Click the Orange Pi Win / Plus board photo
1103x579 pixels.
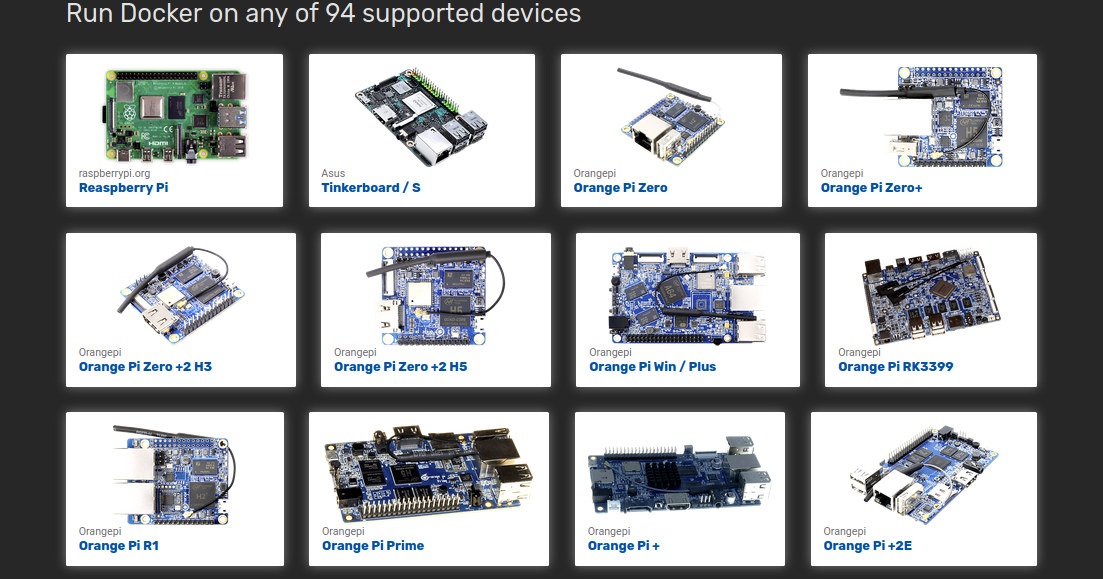pos(687,295)
